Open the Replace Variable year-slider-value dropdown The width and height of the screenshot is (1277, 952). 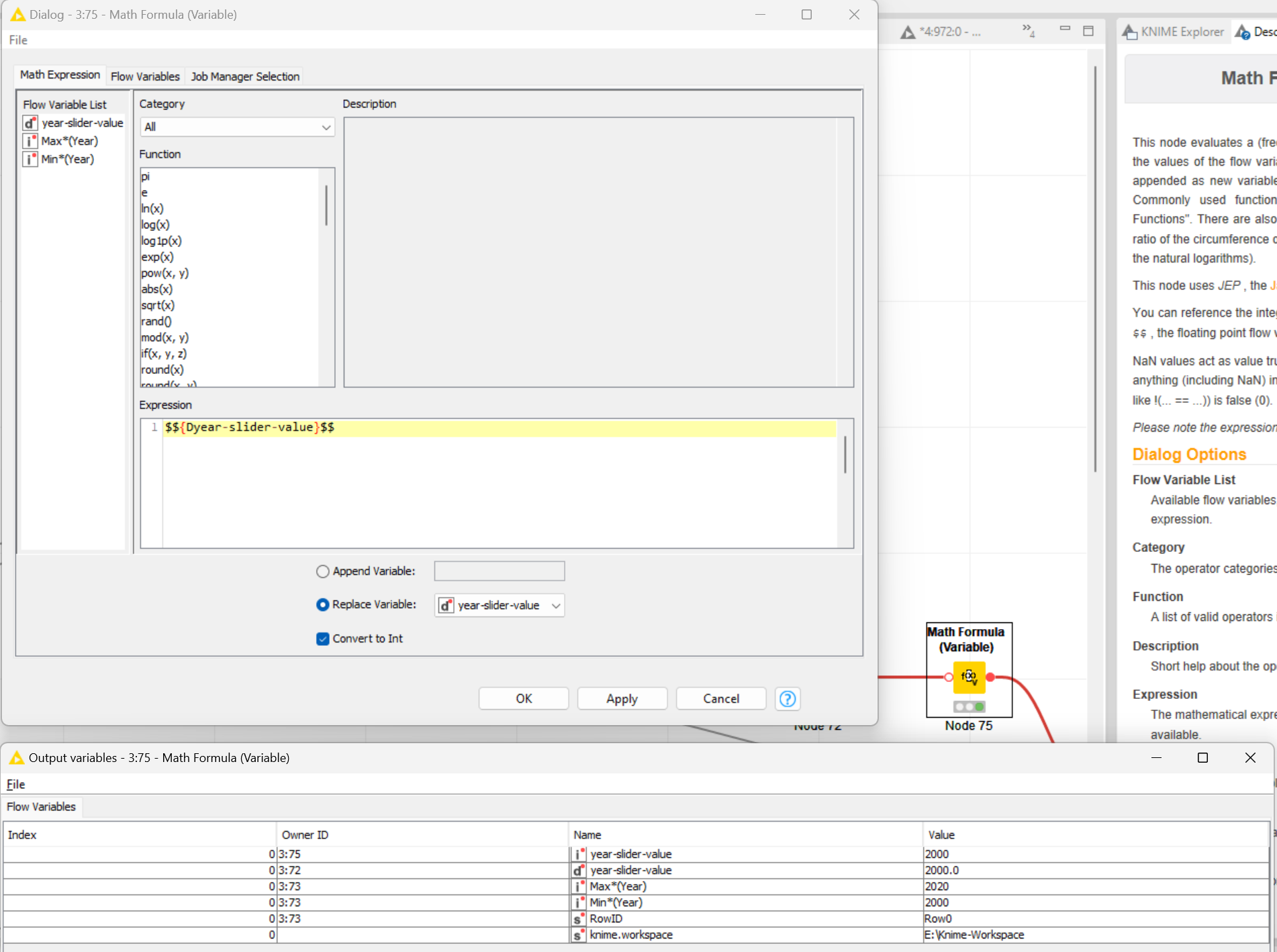[500, 606]
